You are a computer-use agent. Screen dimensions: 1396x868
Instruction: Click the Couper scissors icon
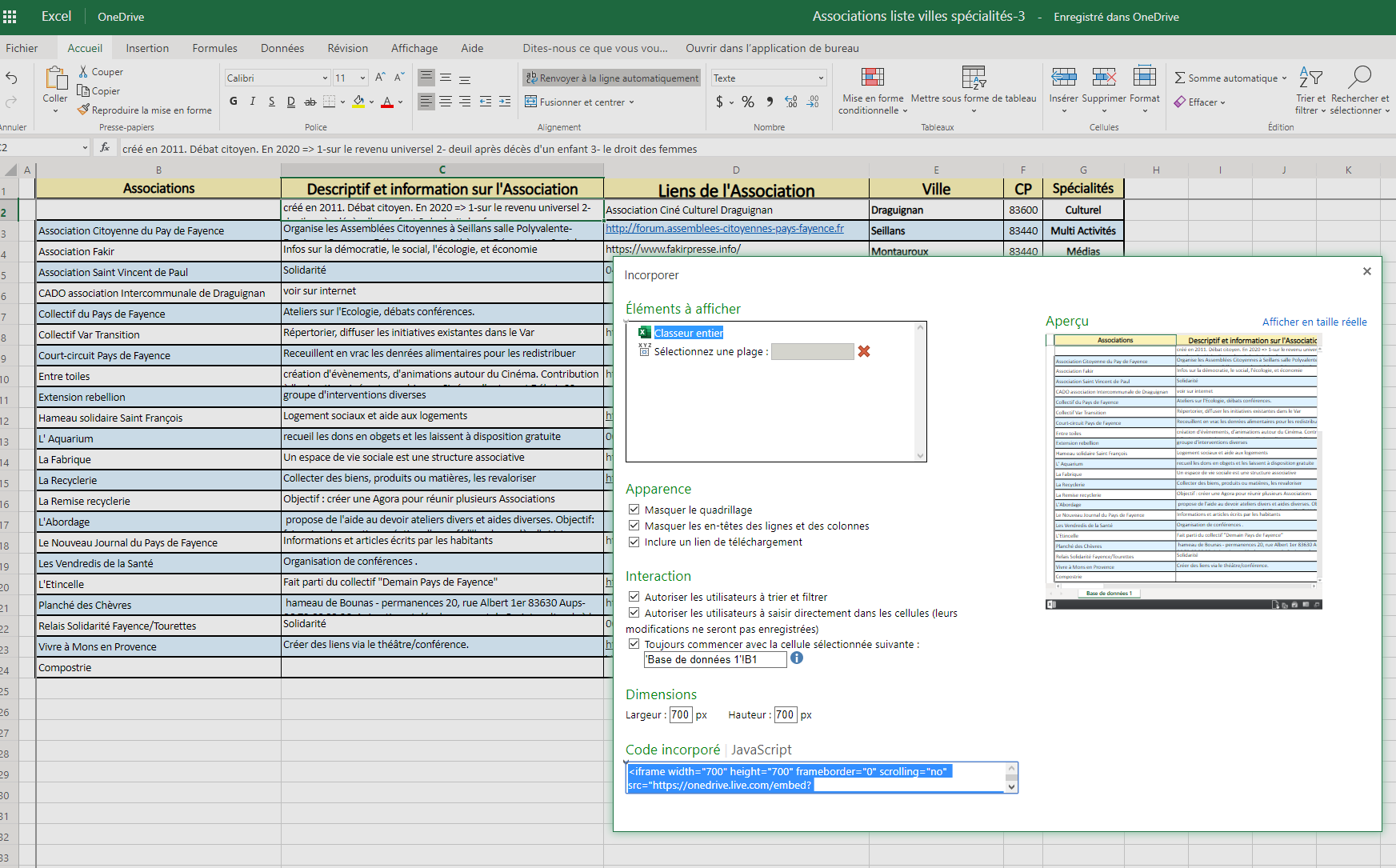[x=83, y=72]
